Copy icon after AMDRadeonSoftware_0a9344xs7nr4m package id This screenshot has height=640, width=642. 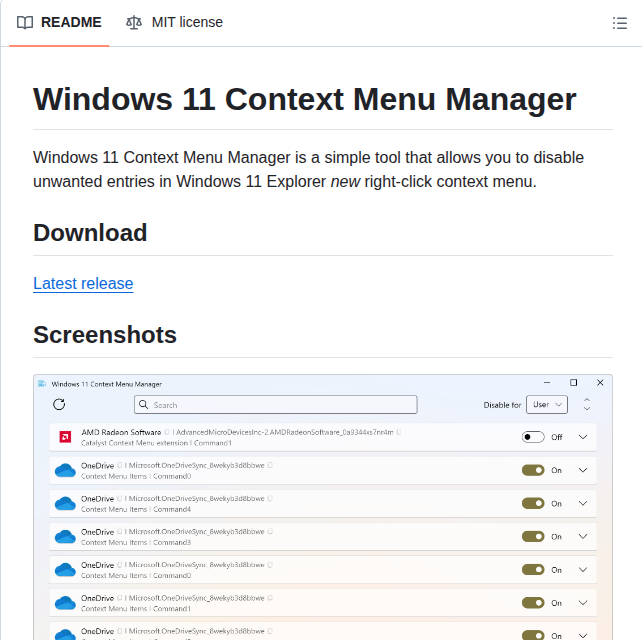[399, 432]
